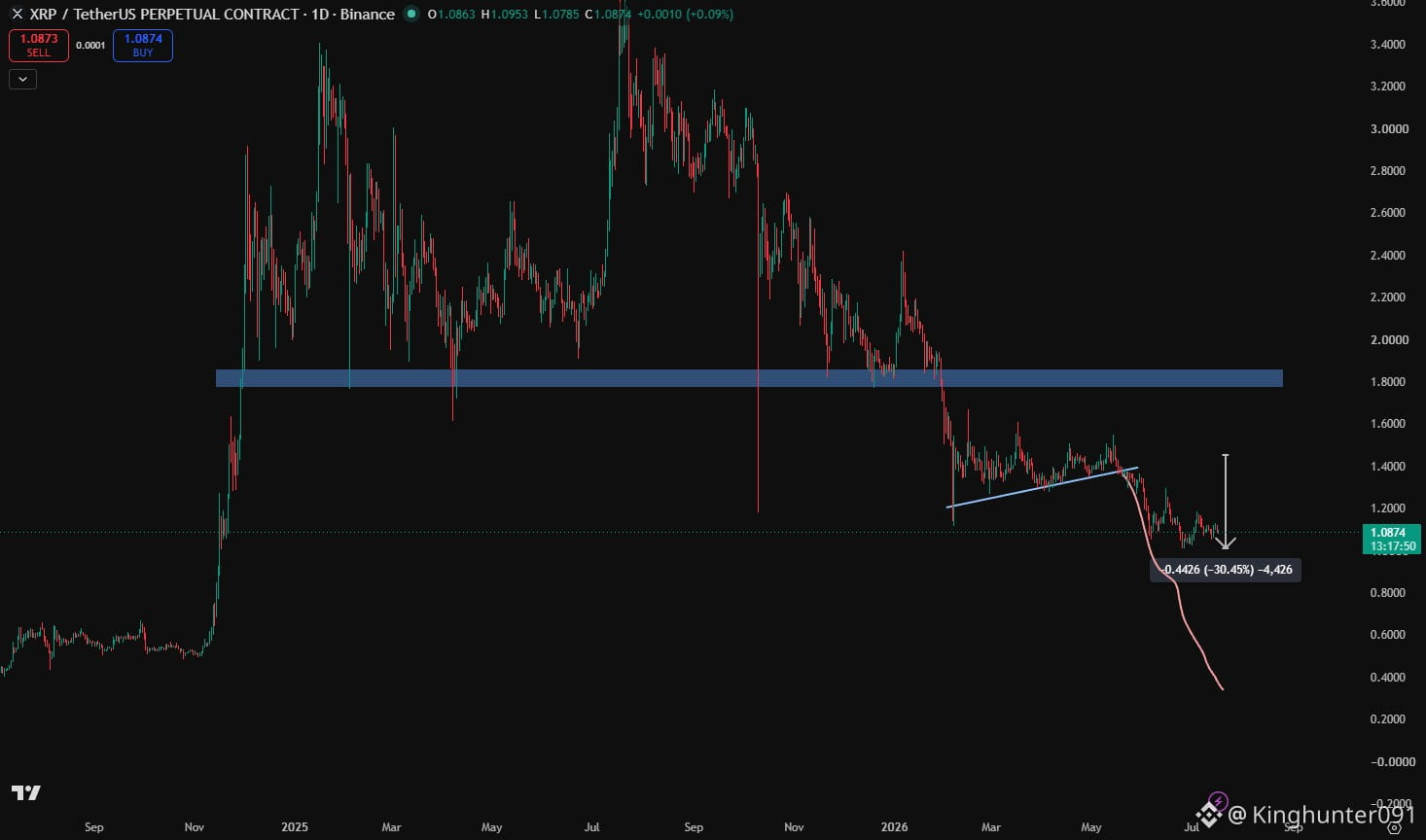The height and width of the screenshot is (840, 1426).
Task: Click the 2.8000 price axis label
Action: click(1388, 171)
